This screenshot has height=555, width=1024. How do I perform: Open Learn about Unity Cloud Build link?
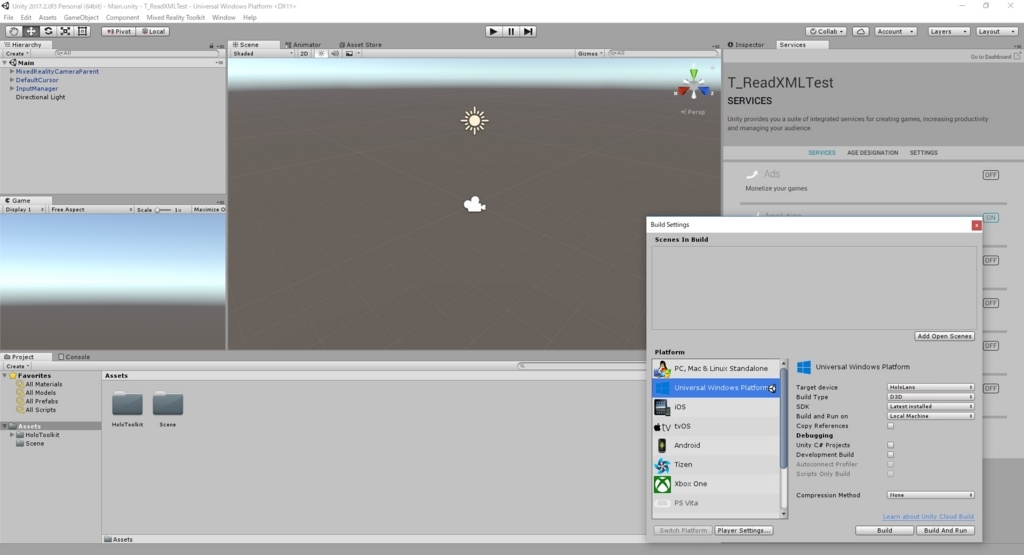928,516
